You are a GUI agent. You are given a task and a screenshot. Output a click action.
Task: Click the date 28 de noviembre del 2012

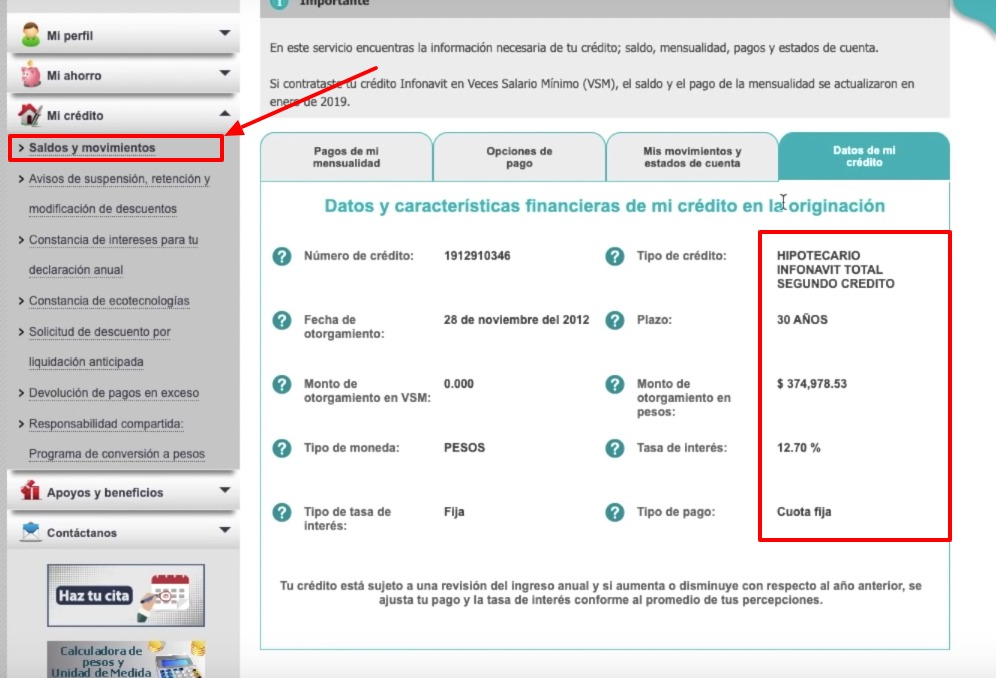coord(516,320)
